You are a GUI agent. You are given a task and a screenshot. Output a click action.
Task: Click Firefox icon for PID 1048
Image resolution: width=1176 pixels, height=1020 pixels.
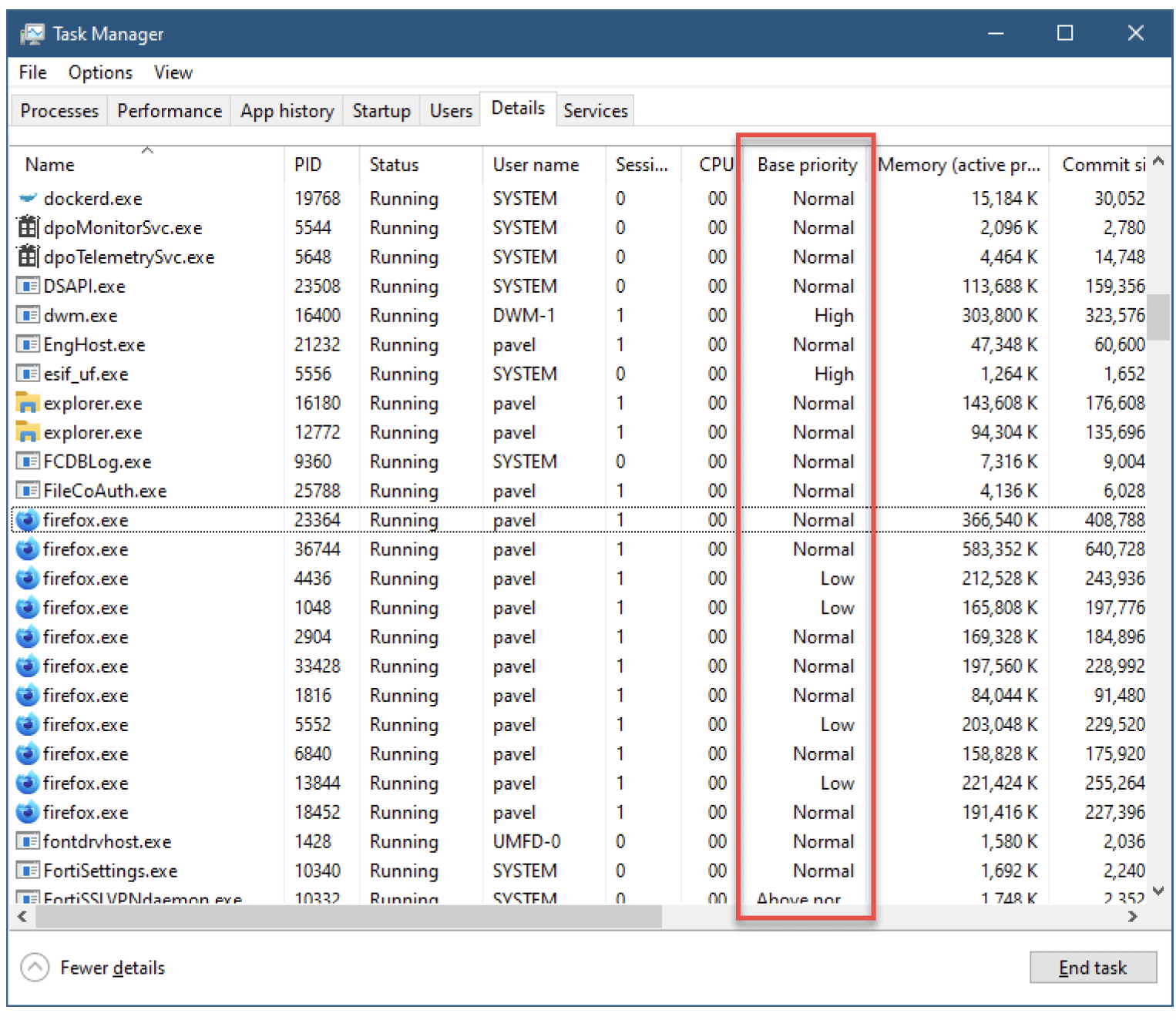pyautogui.click(x=28, y=608)
